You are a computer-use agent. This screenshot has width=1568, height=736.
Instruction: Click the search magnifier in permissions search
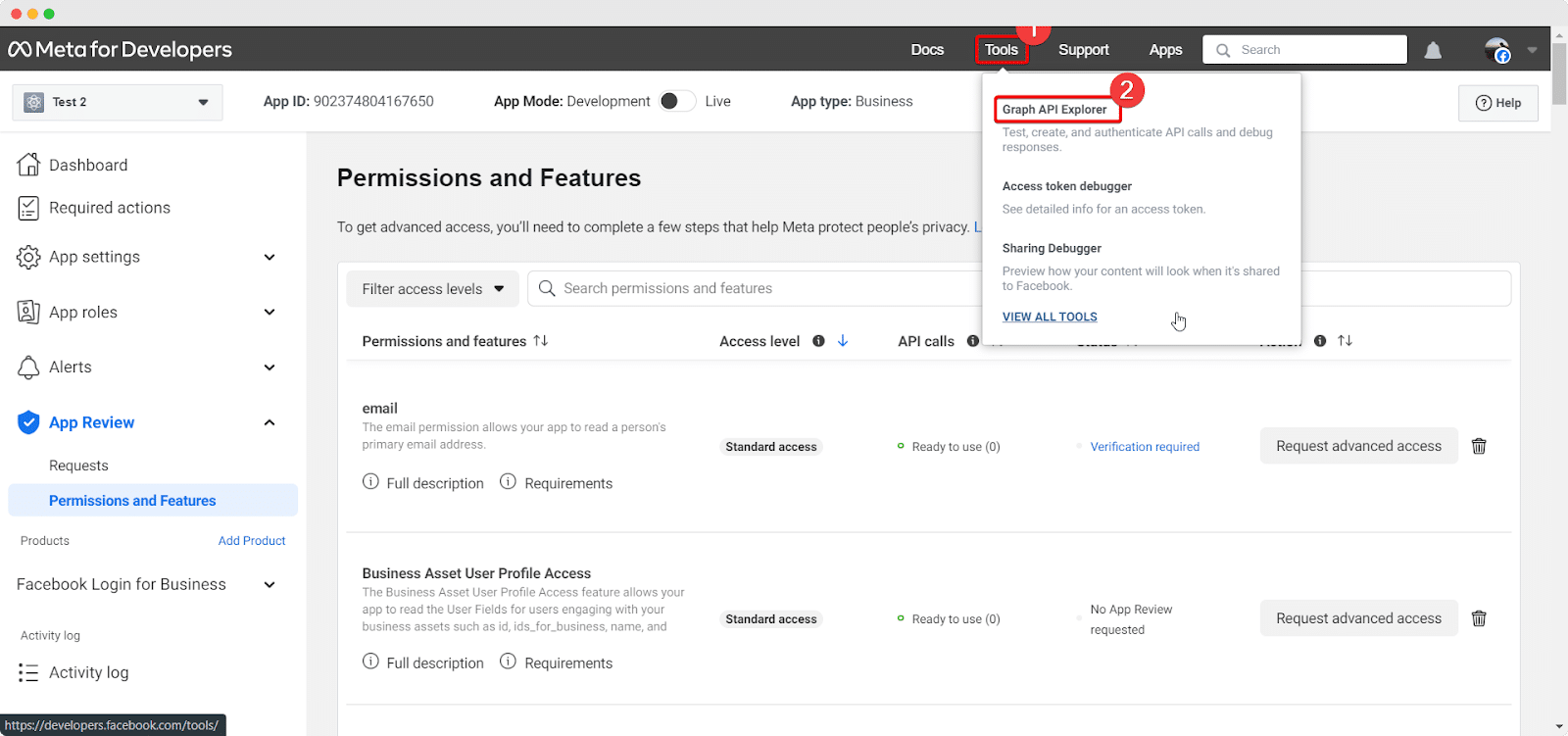pos(547,288)
